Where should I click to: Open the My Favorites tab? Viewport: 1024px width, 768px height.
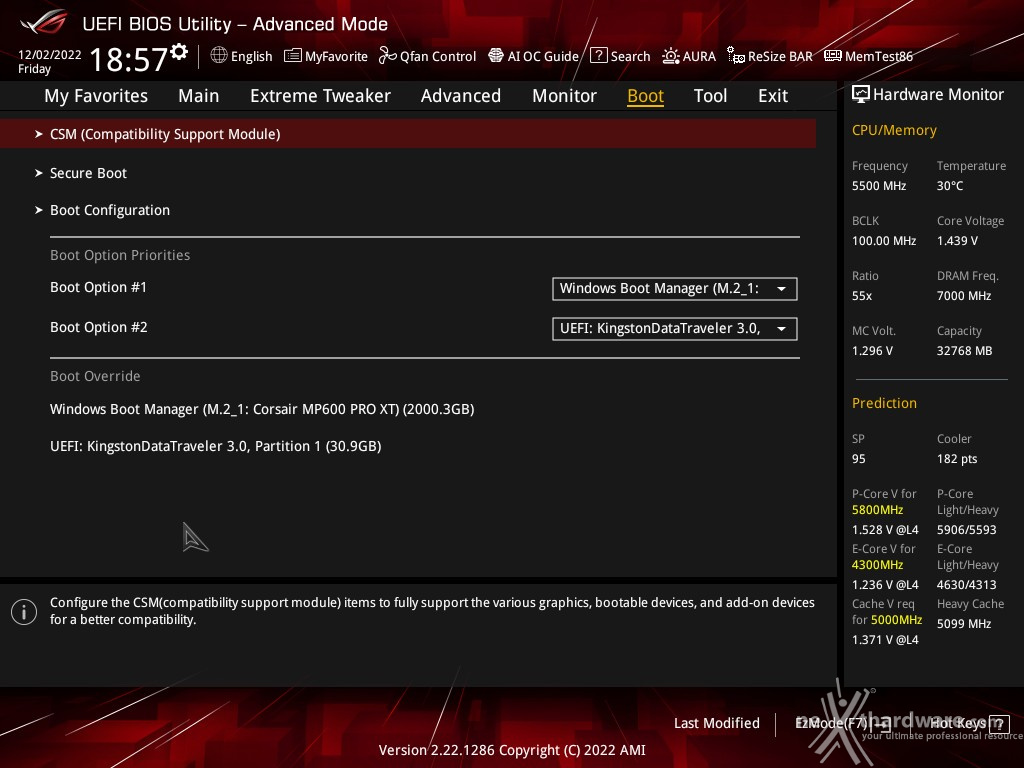96,96
